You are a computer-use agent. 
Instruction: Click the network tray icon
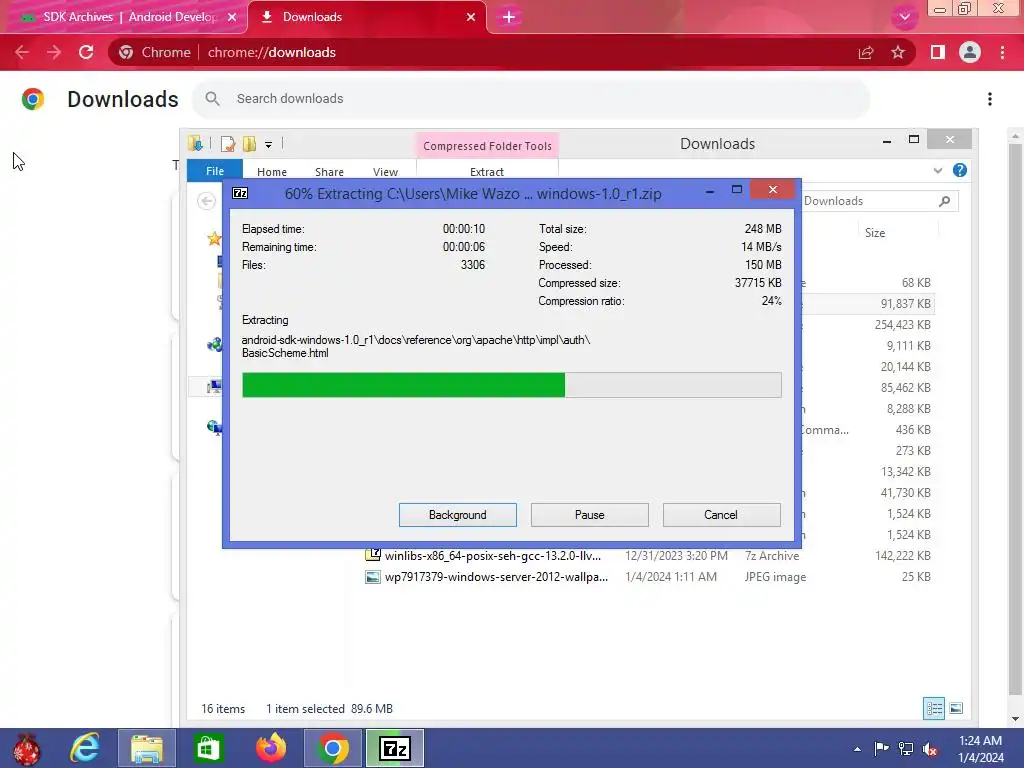pos(906,749)
